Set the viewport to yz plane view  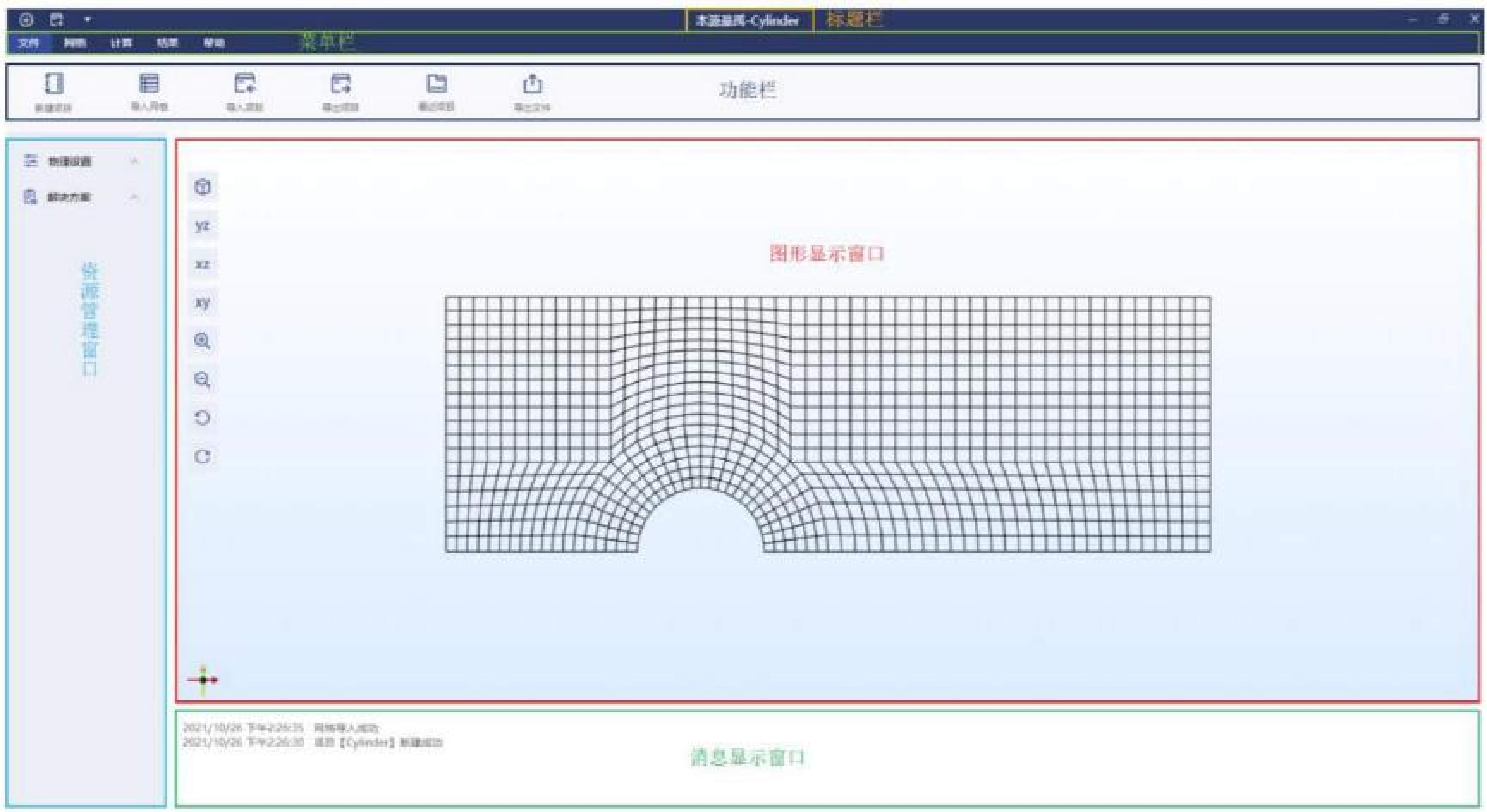click(203, 226)
